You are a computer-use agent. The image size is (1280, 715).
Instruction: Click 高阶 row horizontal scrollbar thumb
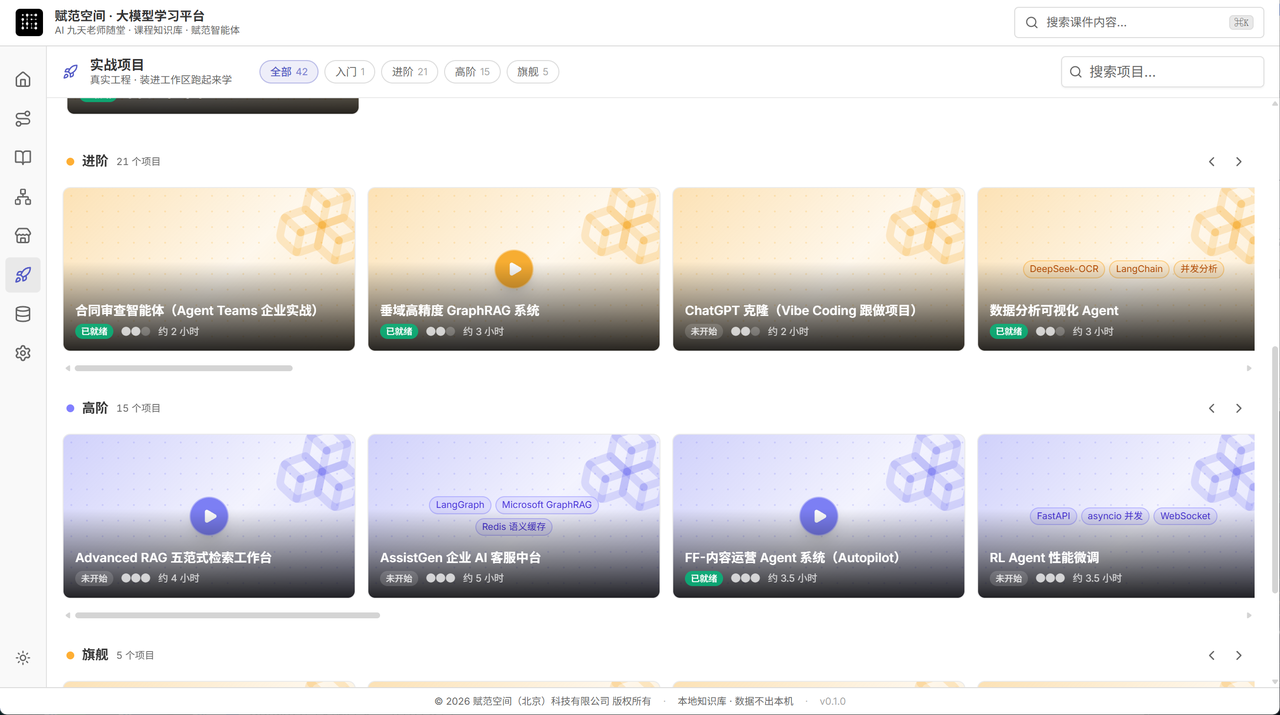click(x=228, y=615)
